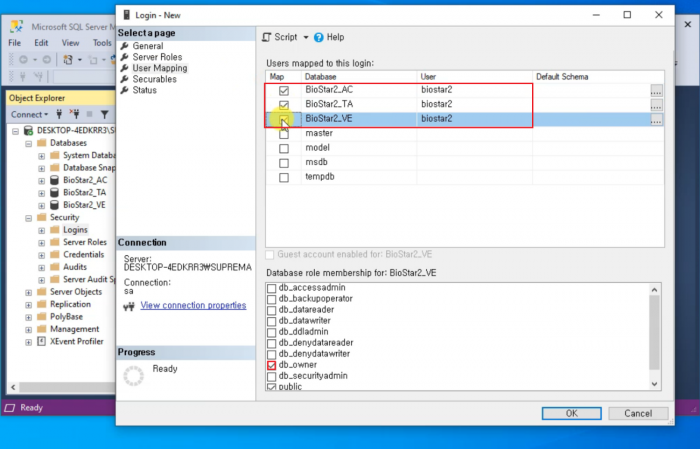Click View connection properties link
The image size is (700, 449).
point(193,305)
